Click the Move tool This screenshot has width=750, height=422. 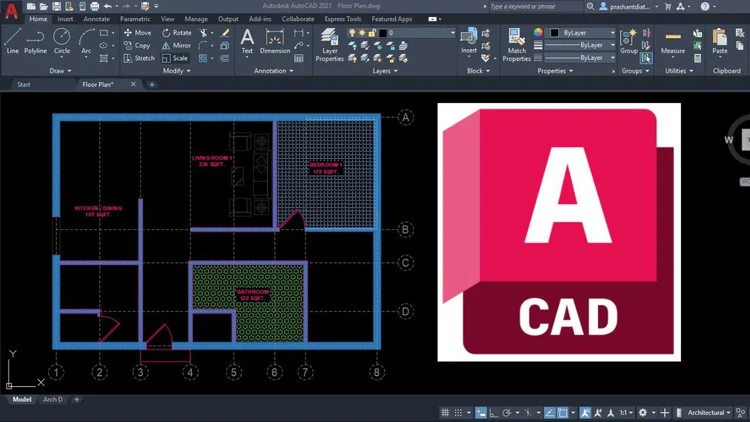point(138,33)
